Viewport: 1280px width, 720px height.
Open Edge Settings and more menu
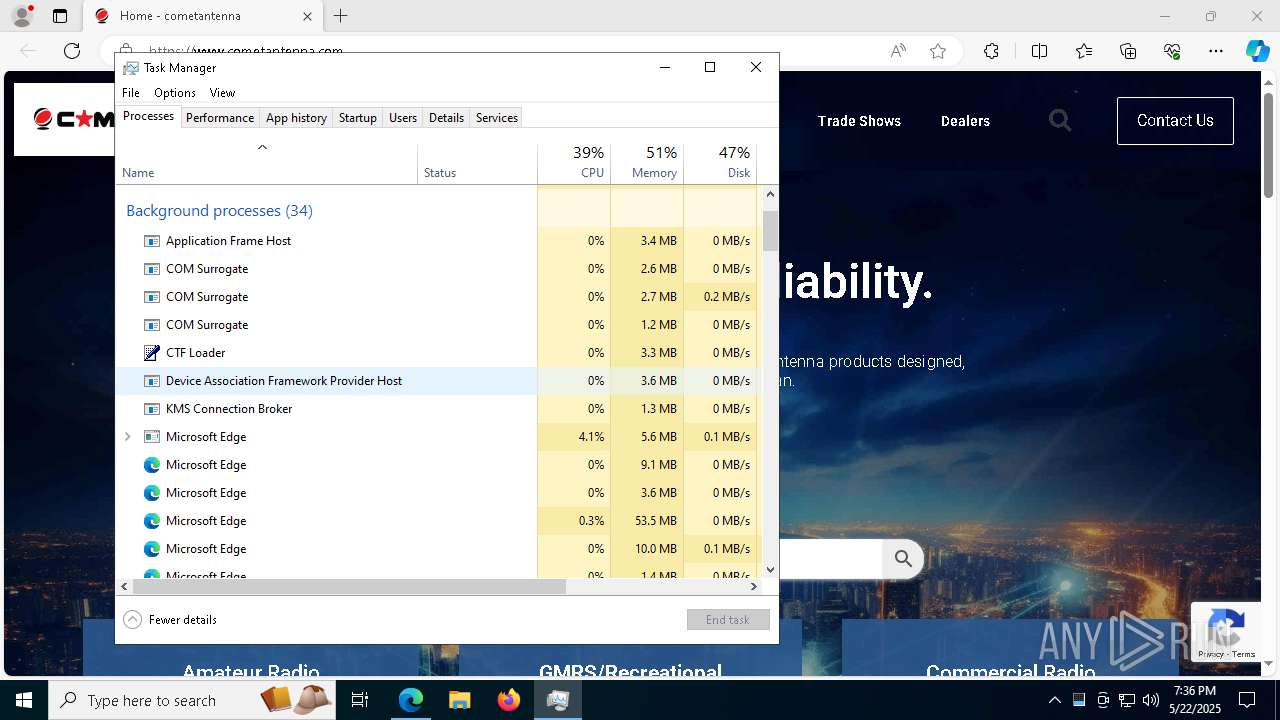click(1216, 51)
